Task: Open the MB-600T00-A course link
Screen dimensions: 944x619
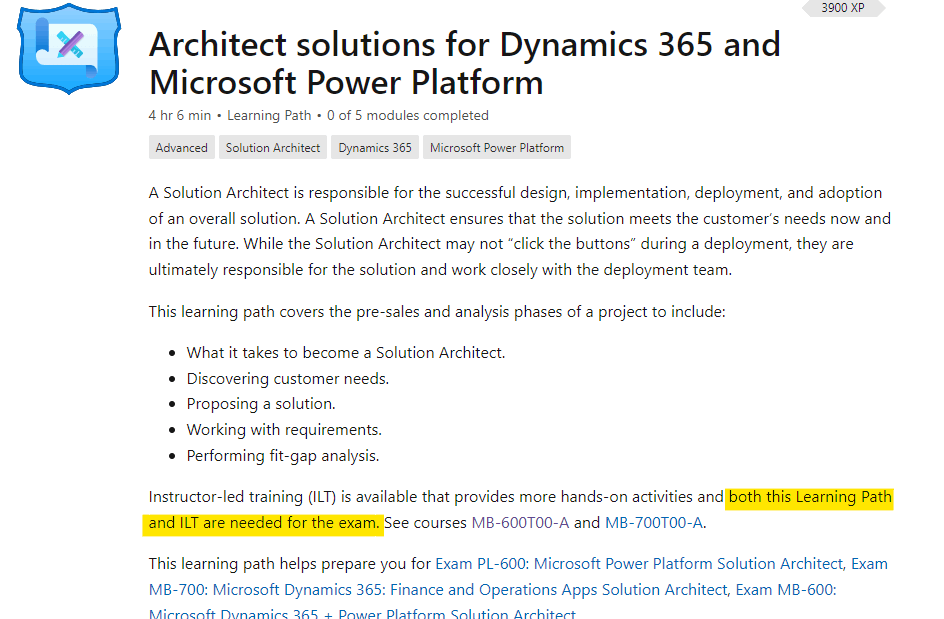Action: click(520, 523)
